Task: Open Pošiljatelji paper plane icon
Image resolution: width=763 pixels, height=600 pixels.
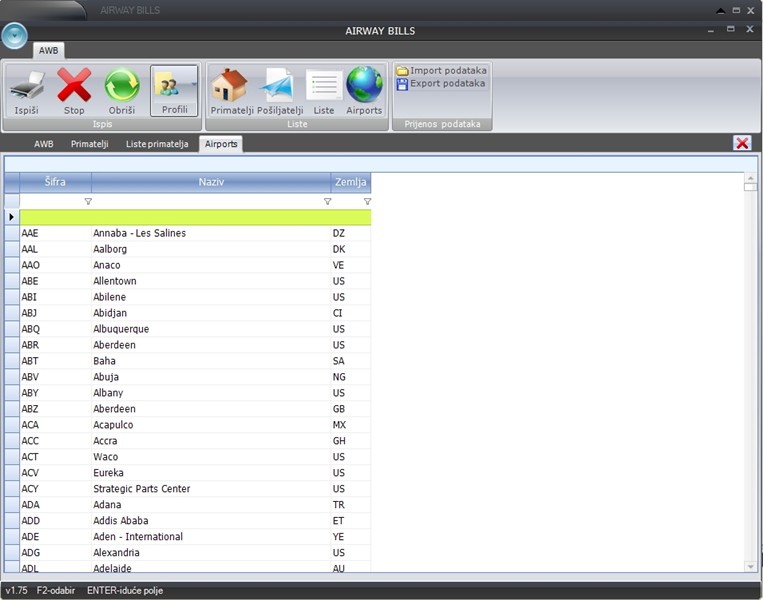Action: pyautogui.click(x=278, y=85)
